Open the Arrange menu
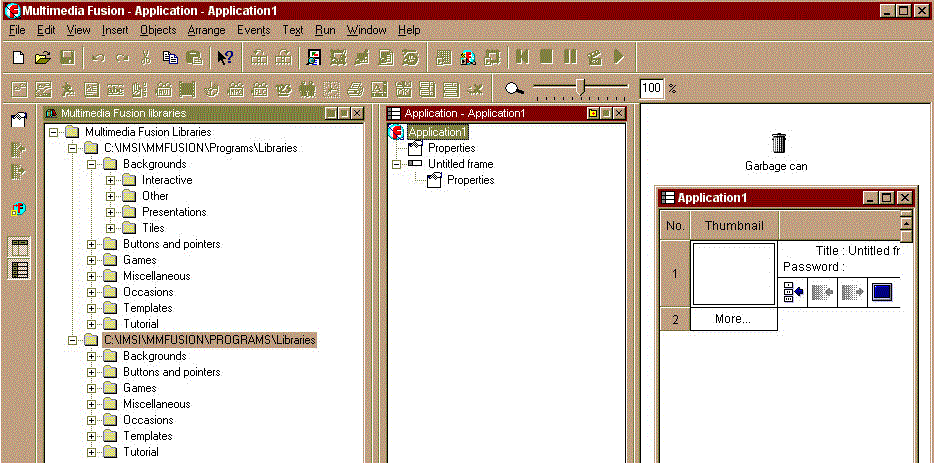 click(x=207, y=30)
